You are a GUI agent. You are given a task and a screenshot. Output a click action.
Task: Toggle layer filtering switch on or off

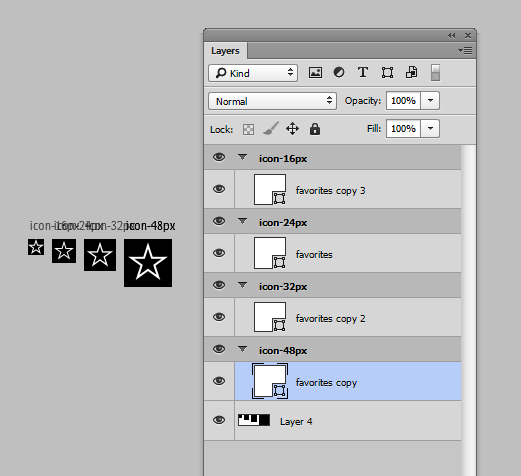[435, 72]
